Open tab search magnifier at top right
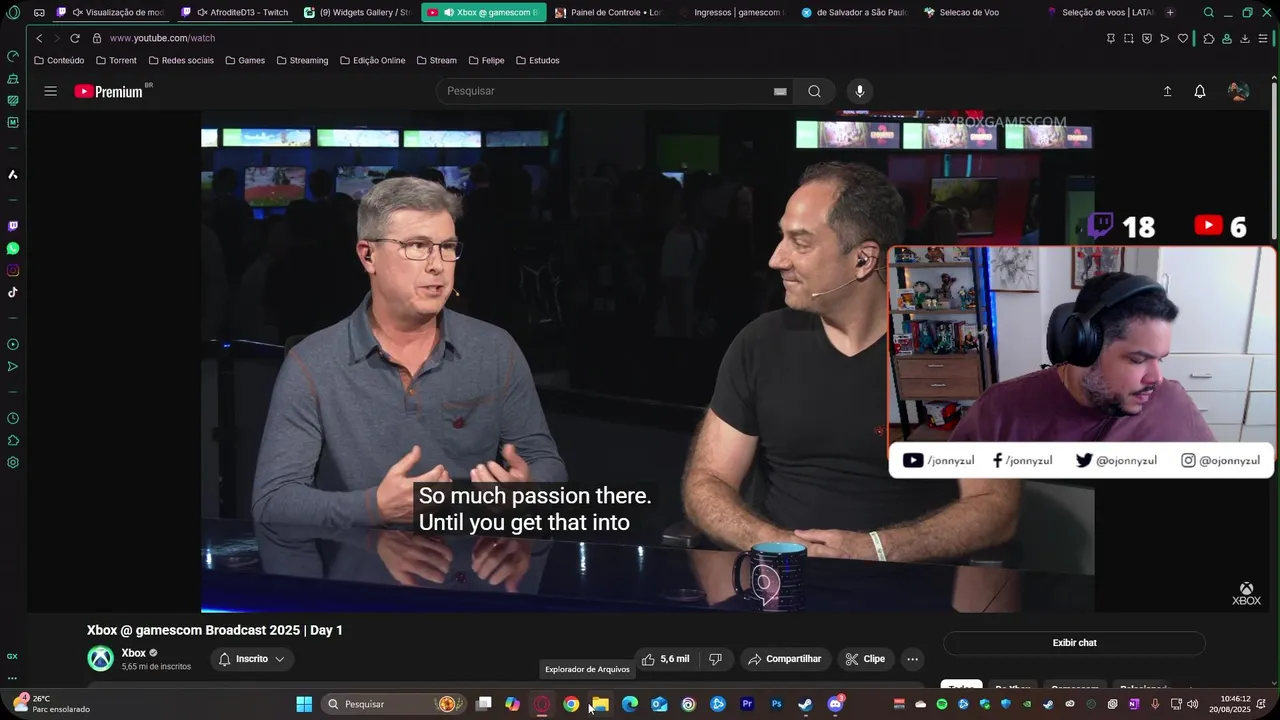1280x720 pixels. point(1209,12)
